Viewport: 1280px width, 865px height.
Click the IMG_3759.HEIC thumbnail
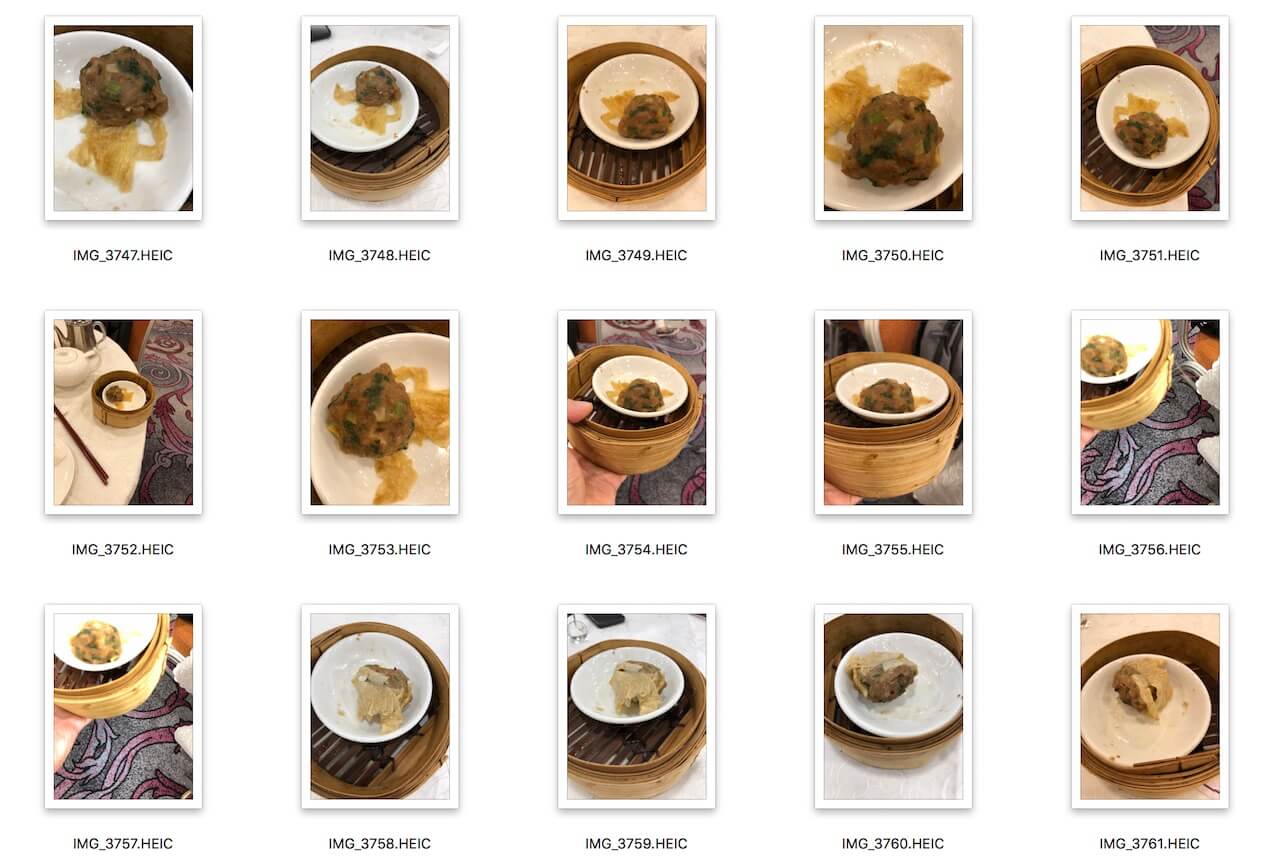coord(637,706)
